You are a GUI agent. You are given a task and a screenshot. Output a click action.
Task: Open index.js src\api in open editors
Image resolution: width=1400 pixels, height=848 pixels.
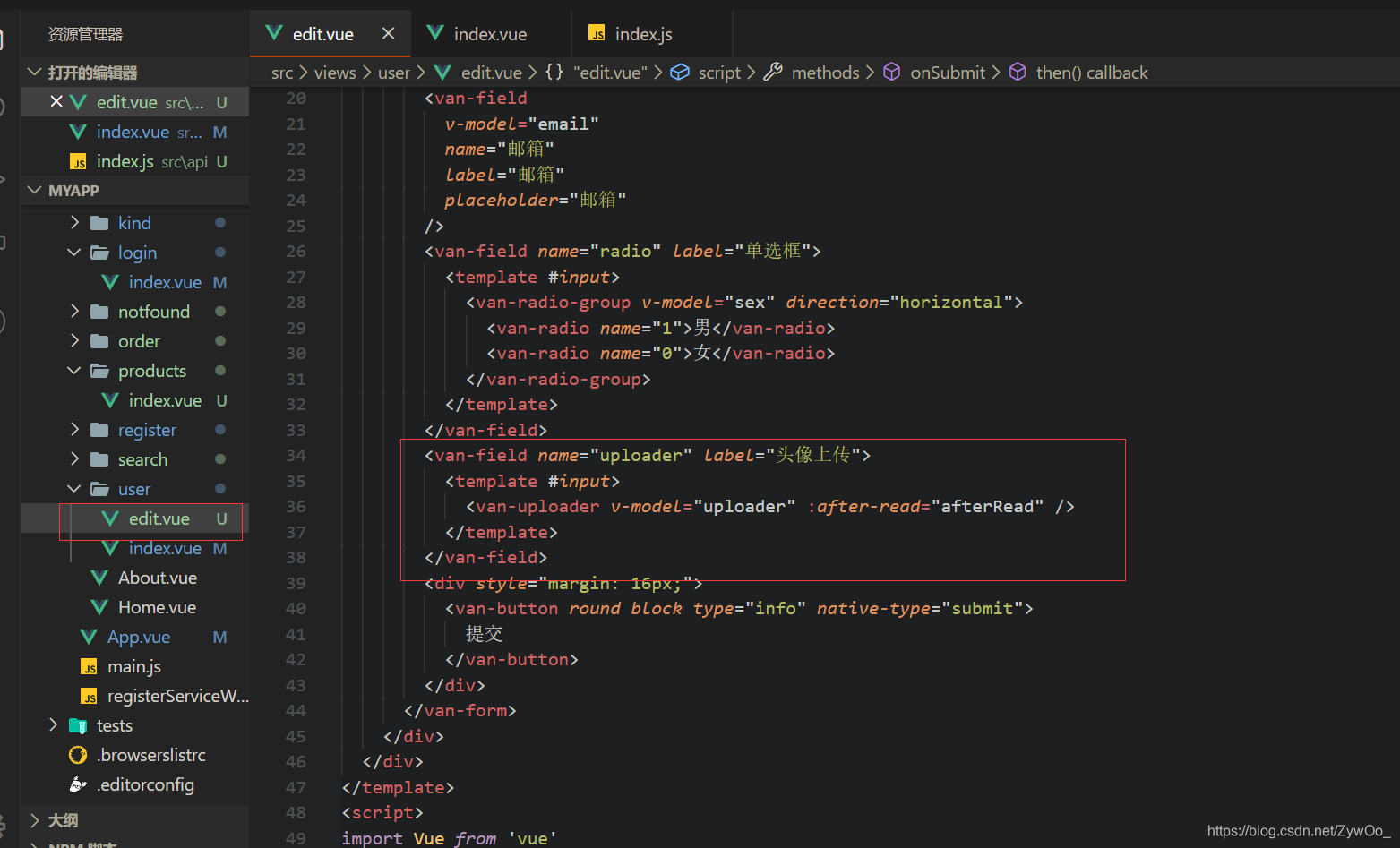coord(136,161)
